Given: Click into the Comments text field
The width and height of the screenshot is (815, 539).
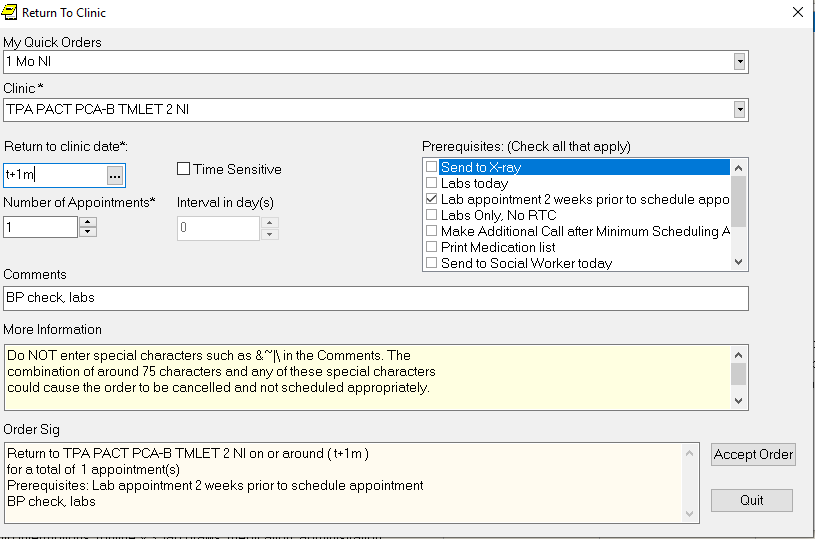Looking at the screenshot, I should pyautogui.click(x=375, y=298).
